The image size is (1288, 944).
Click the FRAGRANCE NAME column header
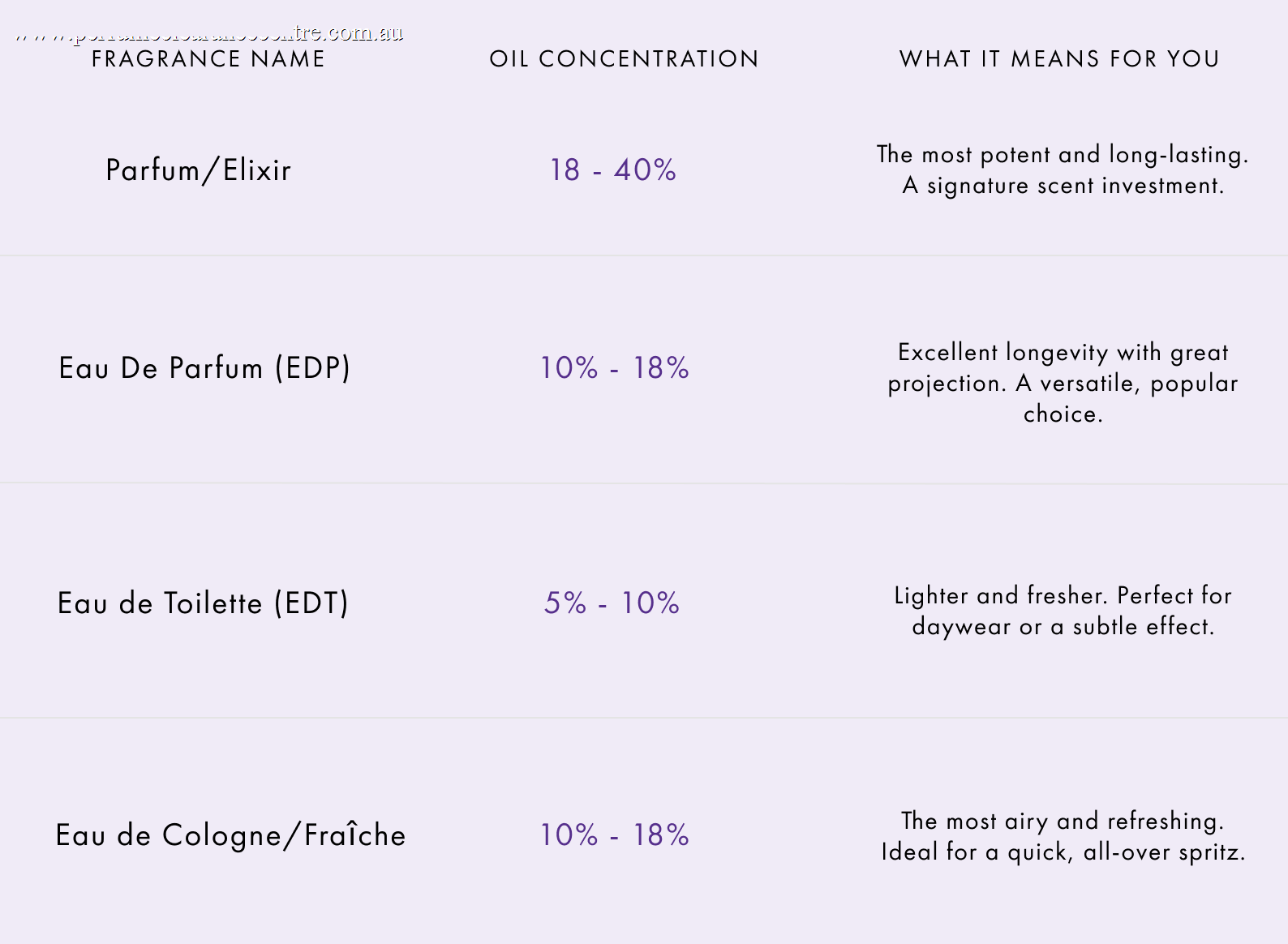[208, 59]
